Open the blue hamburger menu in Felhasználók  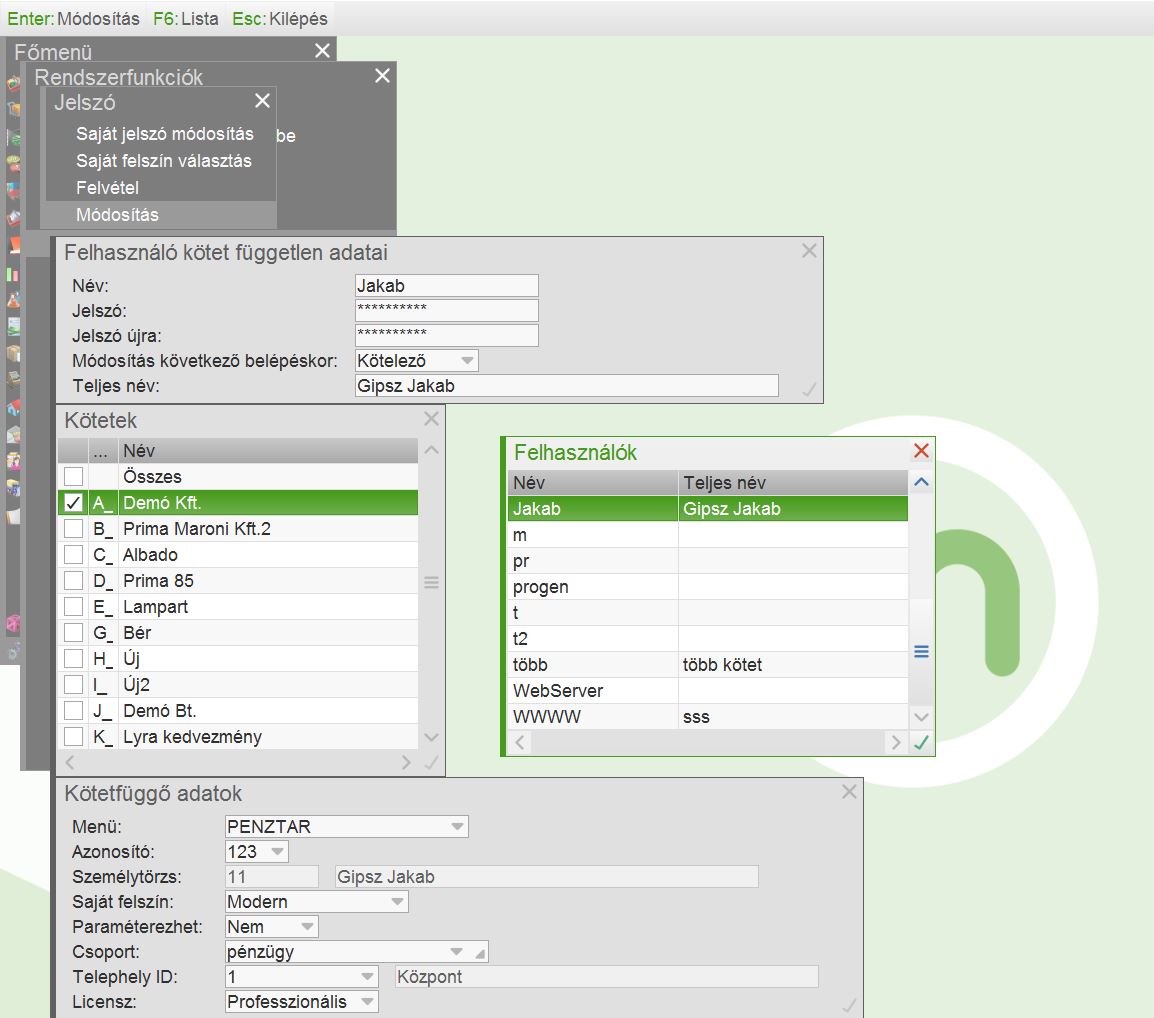point(921,651)
